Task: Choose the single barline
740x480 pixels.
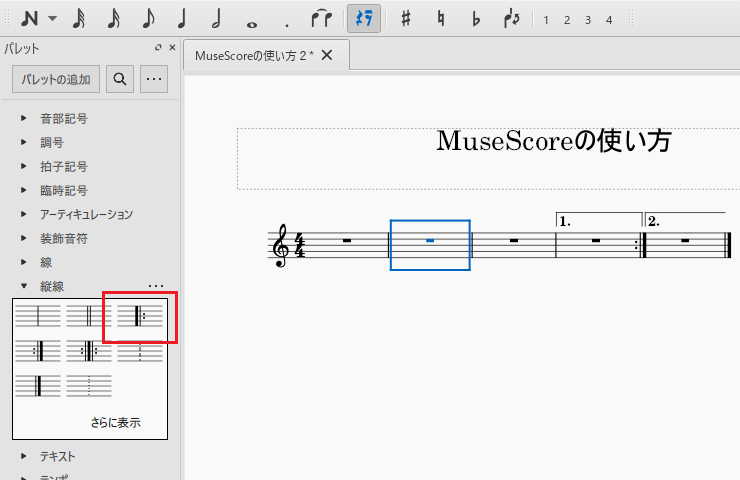Action: point(38,316)
